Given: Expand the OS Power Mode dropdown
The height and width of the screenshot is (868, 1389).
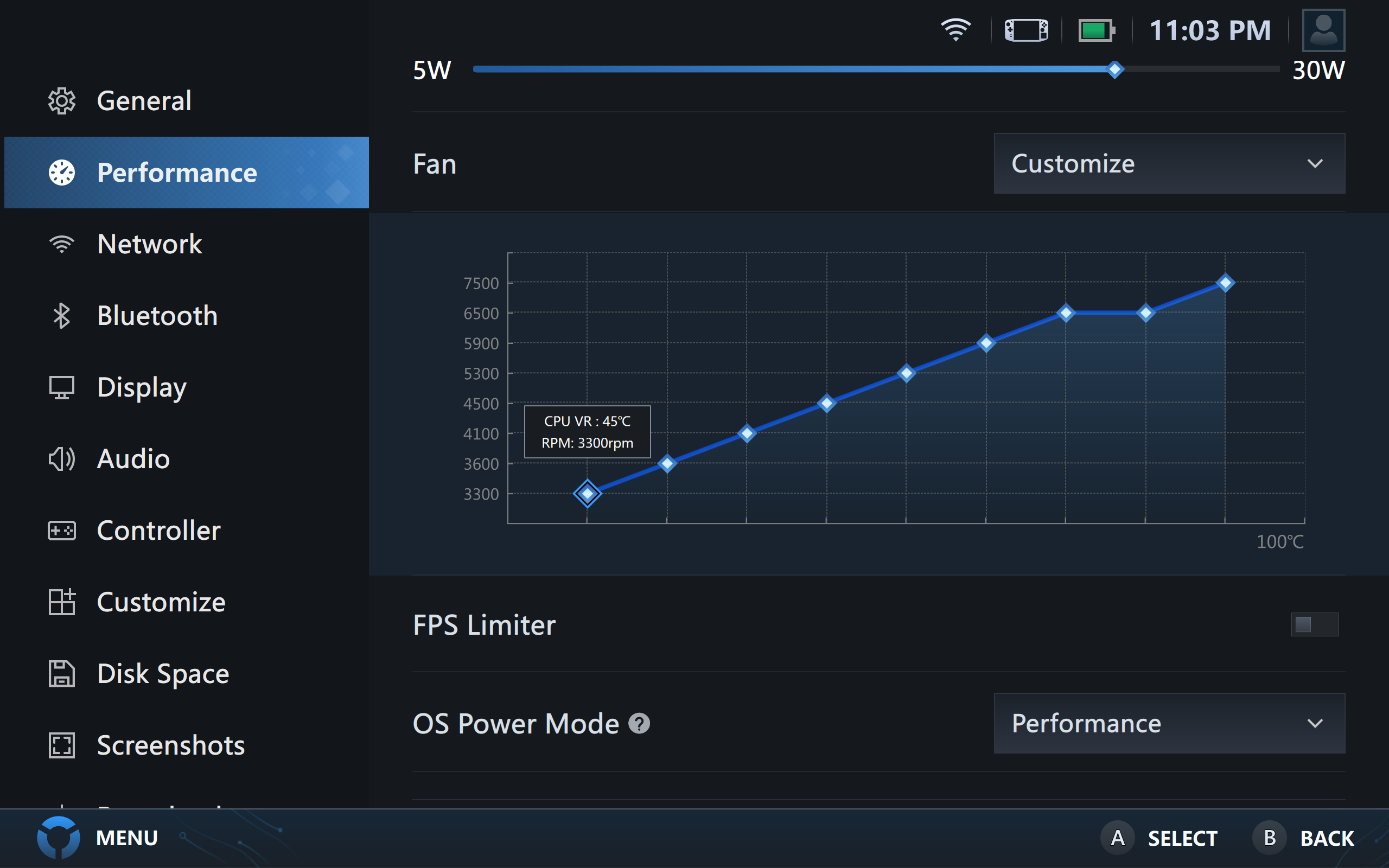Looking at the screenshot, I should (x=1169, y=723).
